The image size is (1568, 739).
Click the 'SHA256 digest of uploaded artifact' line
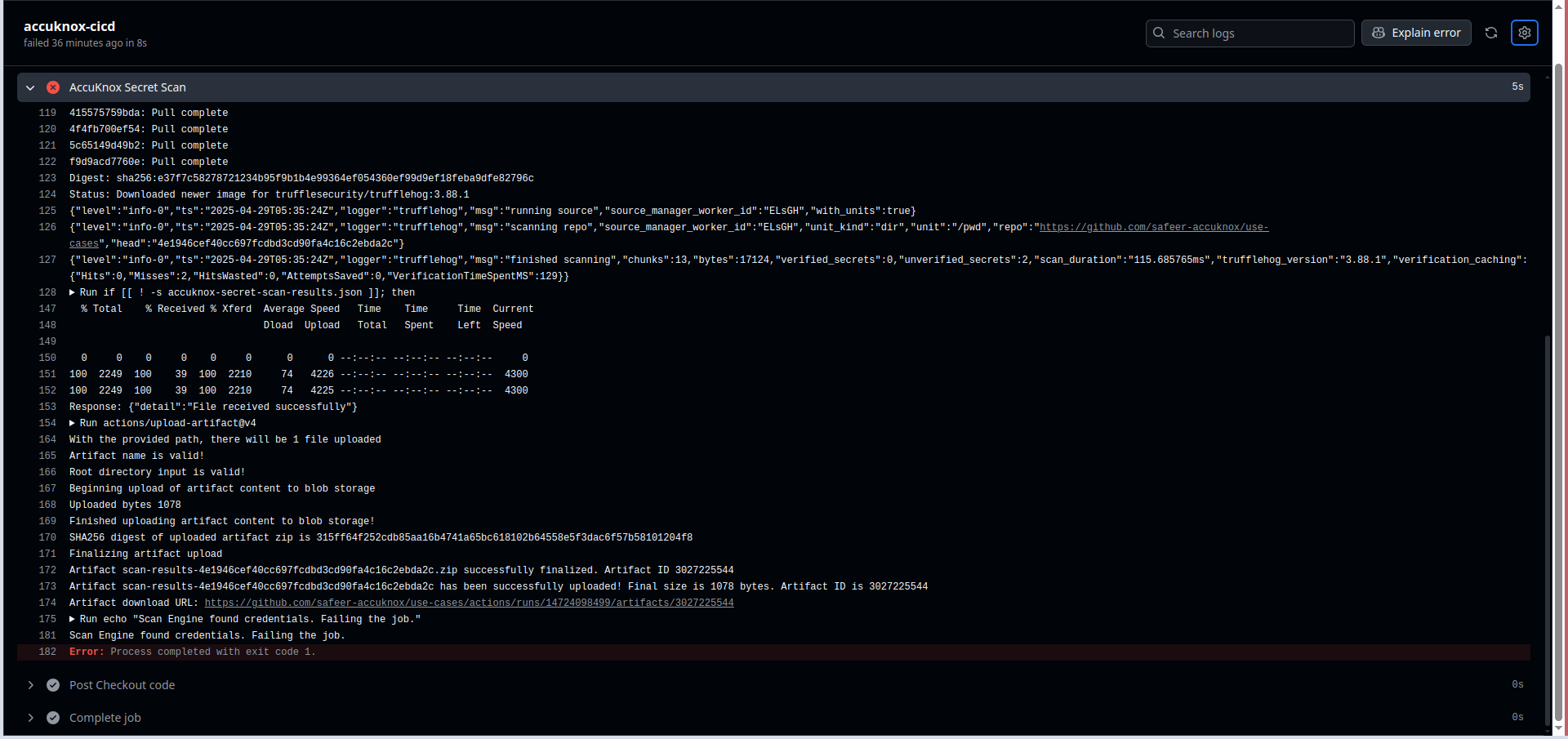pyautogui.click(x=381, y=537)
